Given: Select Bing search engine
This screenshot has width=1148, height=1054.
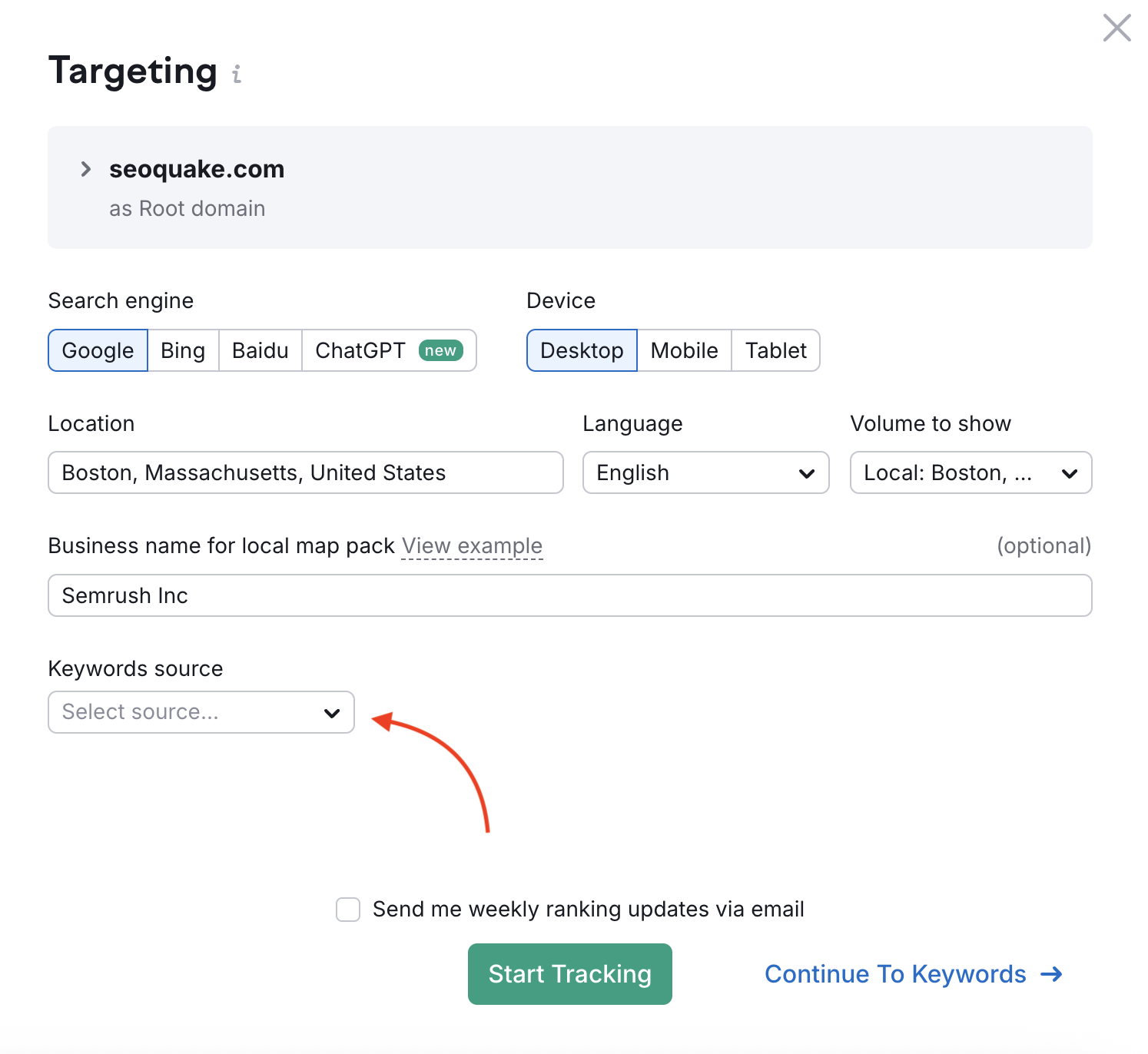Looking at the screenshot, I should point(183,350).
